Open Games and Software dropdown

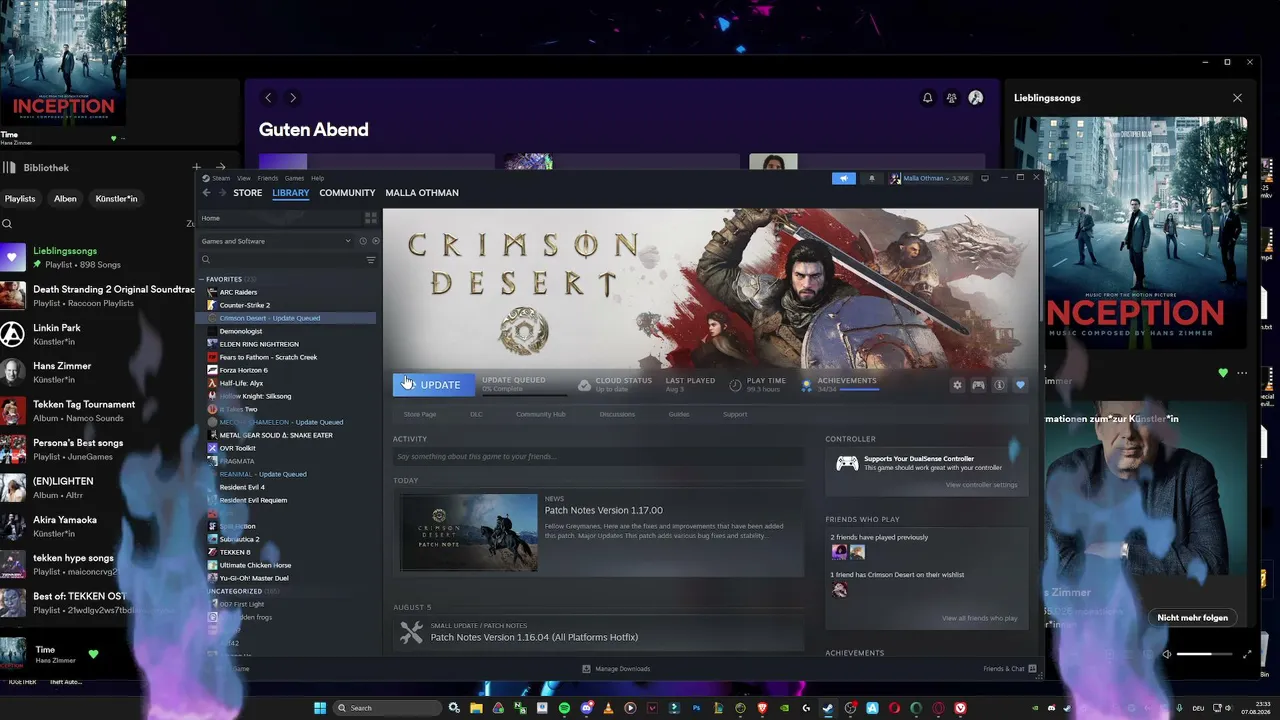pyautogui.click(x=278, y=241)
